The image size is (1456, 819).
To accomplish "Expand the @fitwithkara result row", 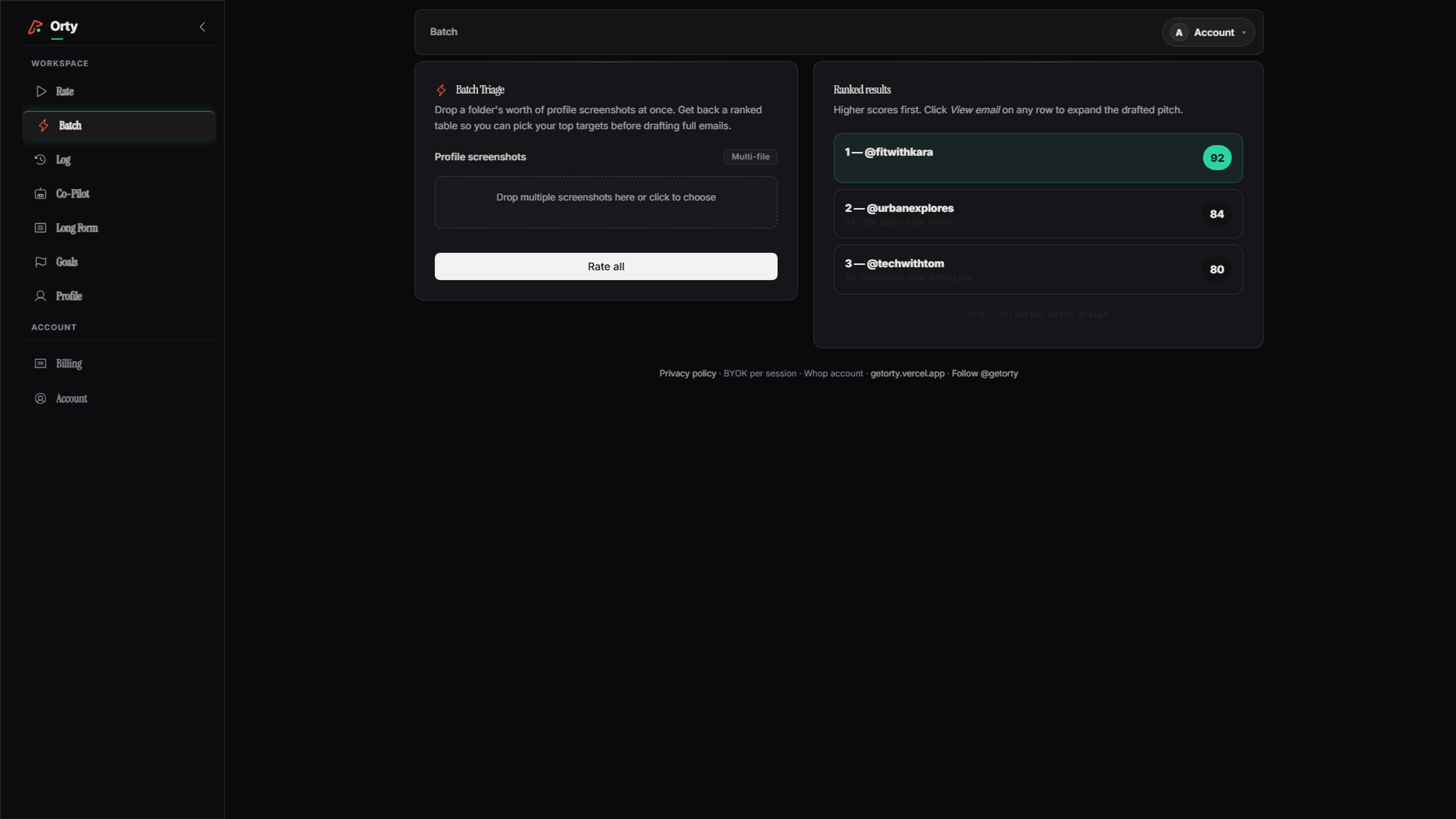I will tap(1038, 158).
